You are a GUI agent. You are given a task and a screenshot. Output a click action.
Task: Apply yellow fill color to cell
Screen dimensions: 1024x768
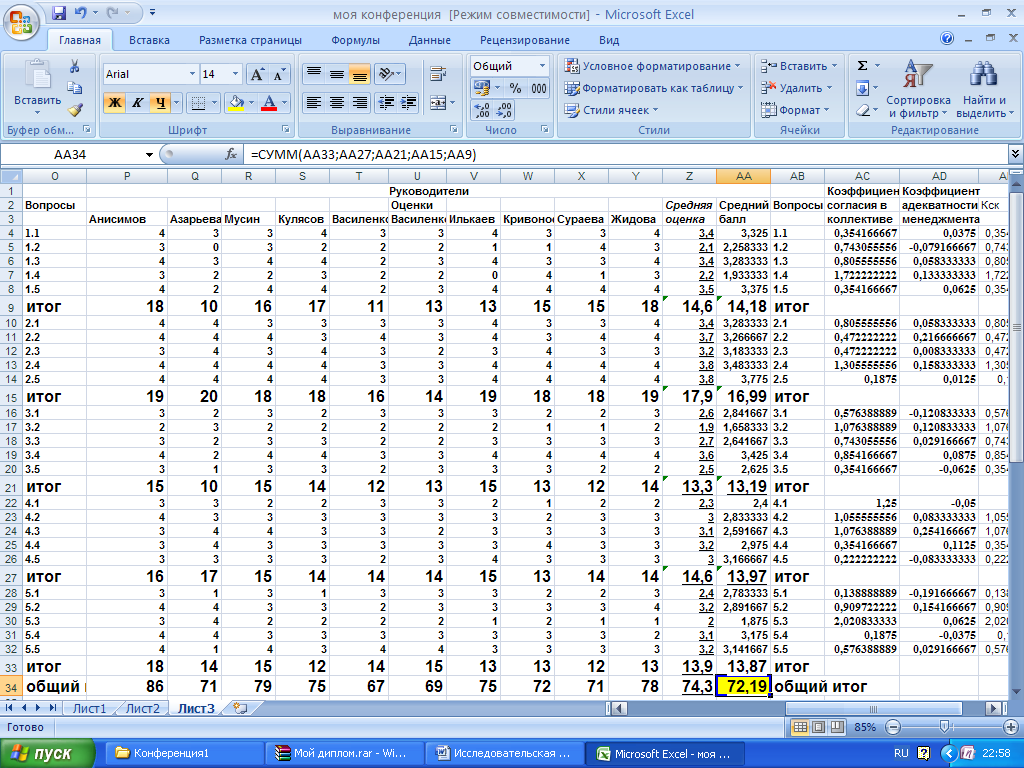click(236, 103)
